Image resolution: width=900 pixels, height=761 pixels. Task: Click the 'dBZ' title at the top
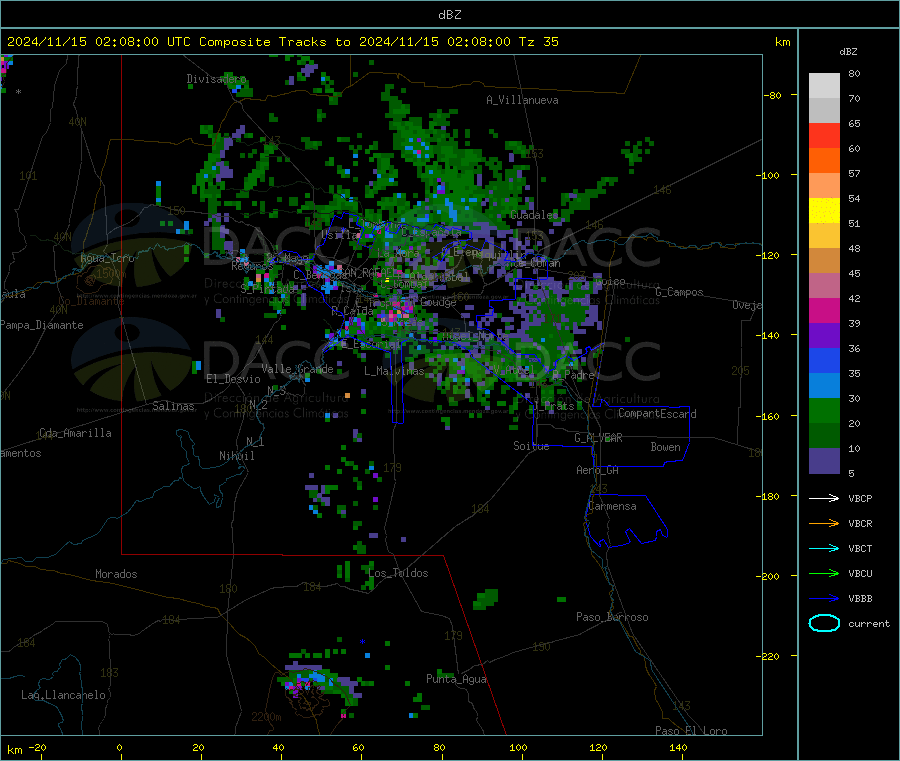coord(449,15)
